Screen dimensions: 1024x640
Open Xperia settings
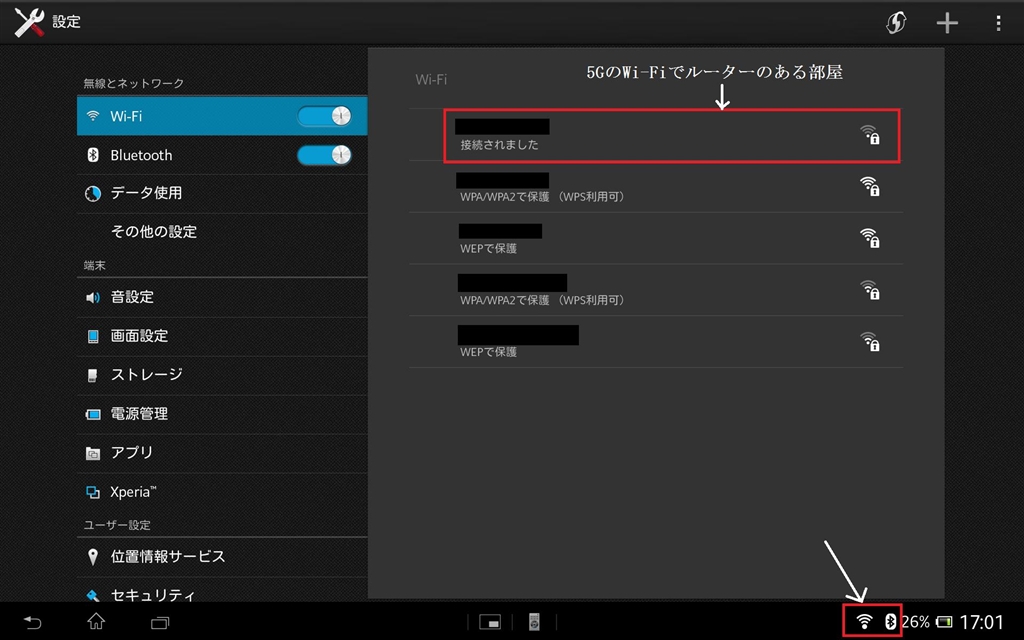click(222, 492)
